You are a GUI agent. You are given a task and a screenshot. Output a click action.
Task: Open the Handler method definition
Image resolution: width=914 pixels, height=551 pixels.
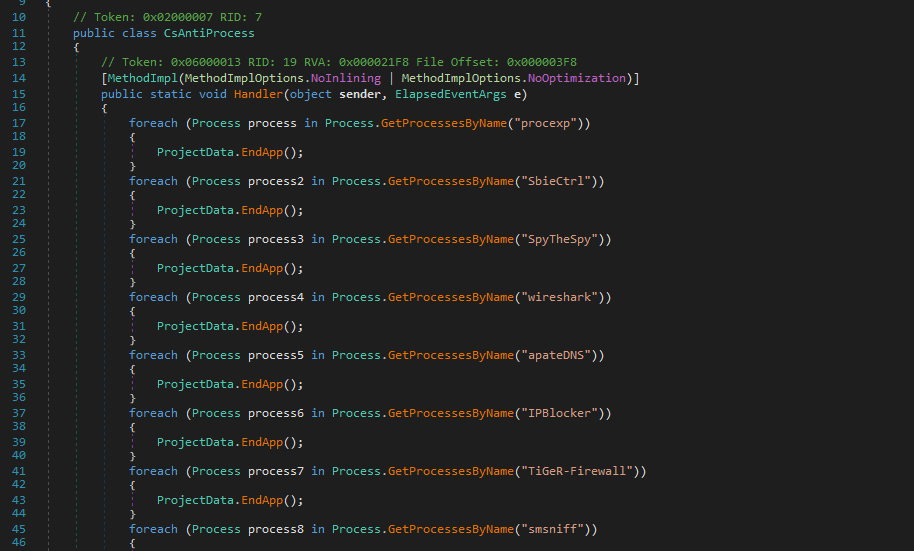point(258,94)
